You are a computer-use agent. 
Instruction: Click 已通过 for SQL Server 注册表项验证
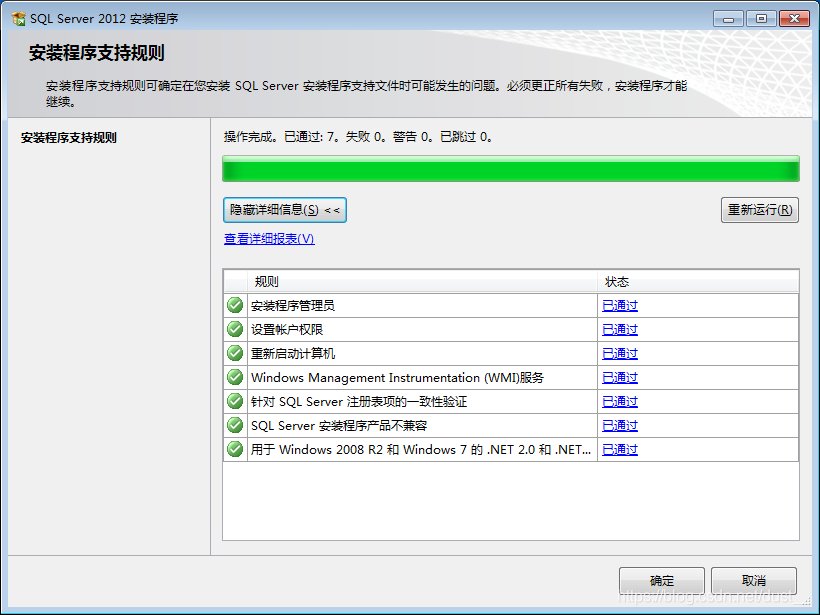coord(619,401)
